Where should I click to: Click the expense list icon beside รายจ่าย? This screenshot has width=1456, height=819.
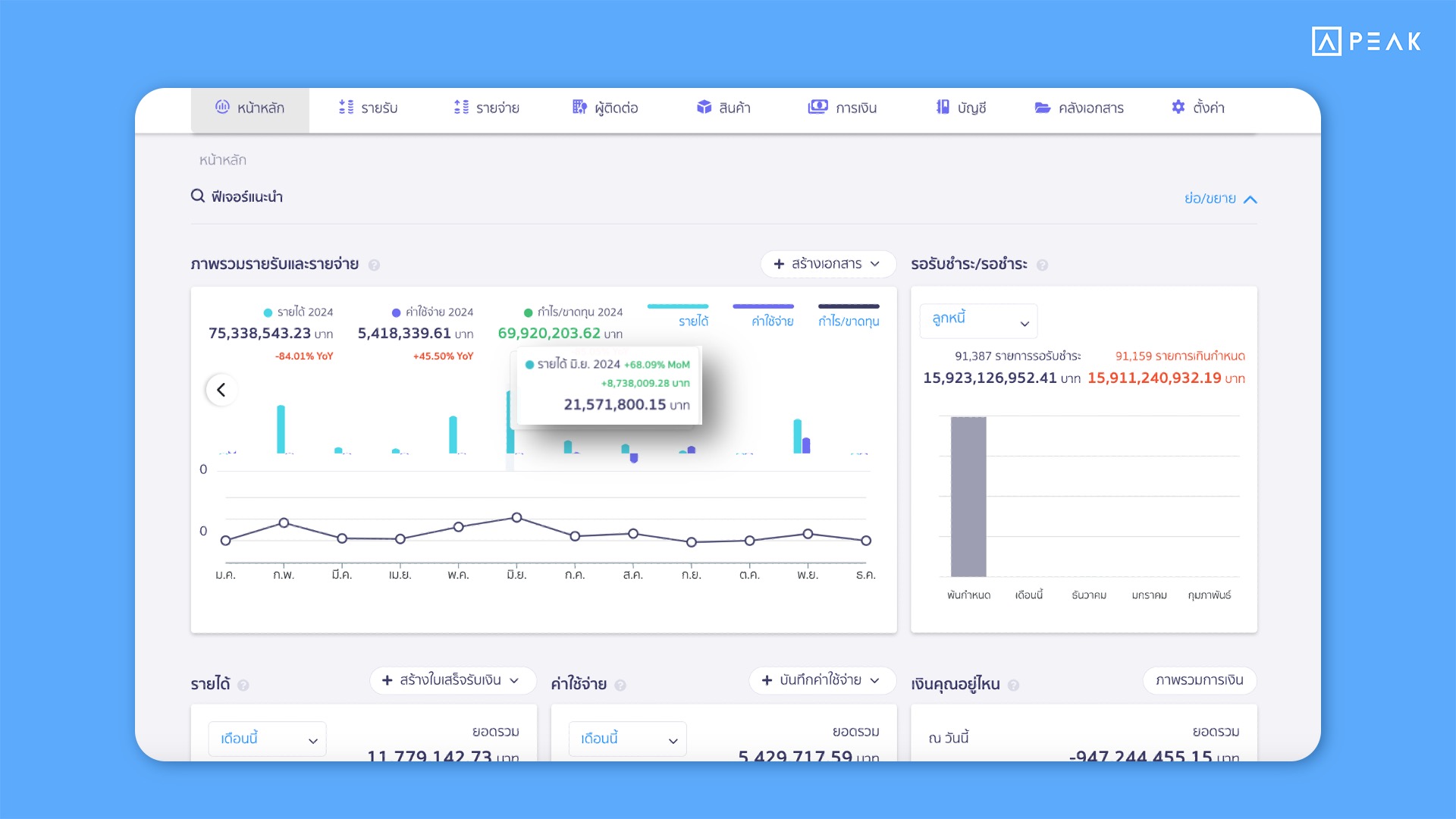coord(461,107)
